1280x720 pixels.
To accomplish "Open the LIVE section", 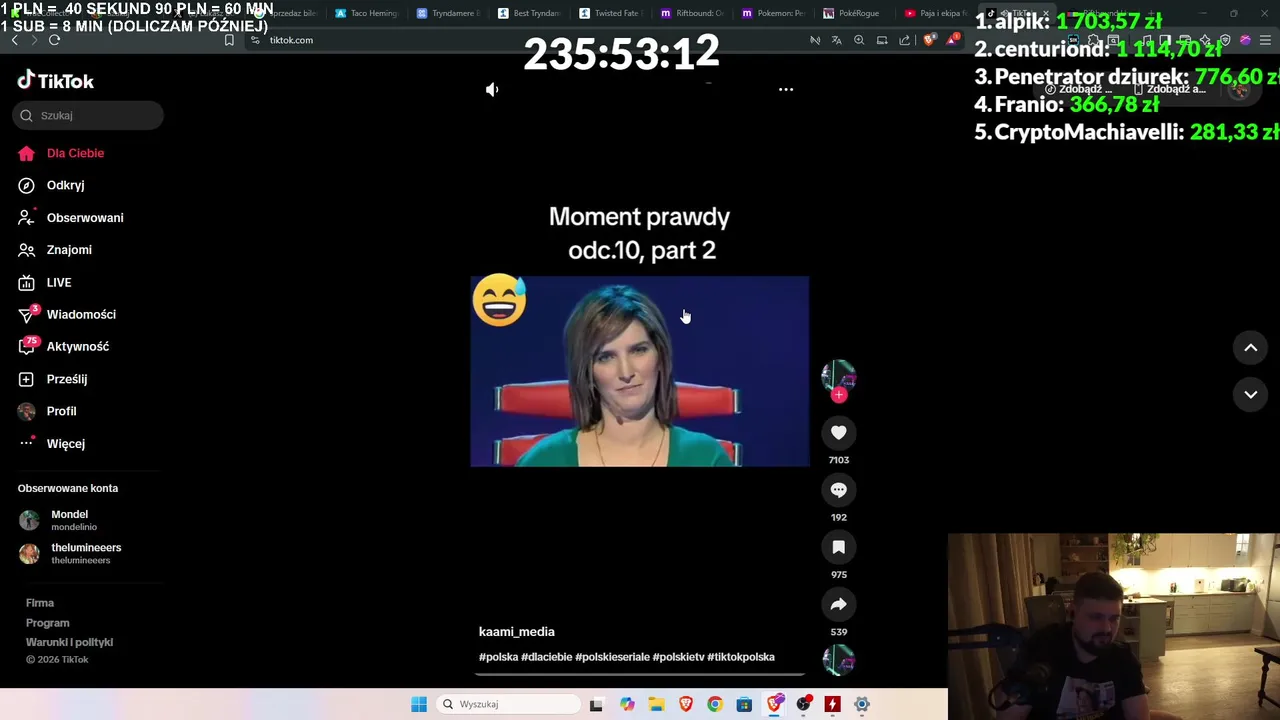I will pyautogui.click(x=45, y=283).
